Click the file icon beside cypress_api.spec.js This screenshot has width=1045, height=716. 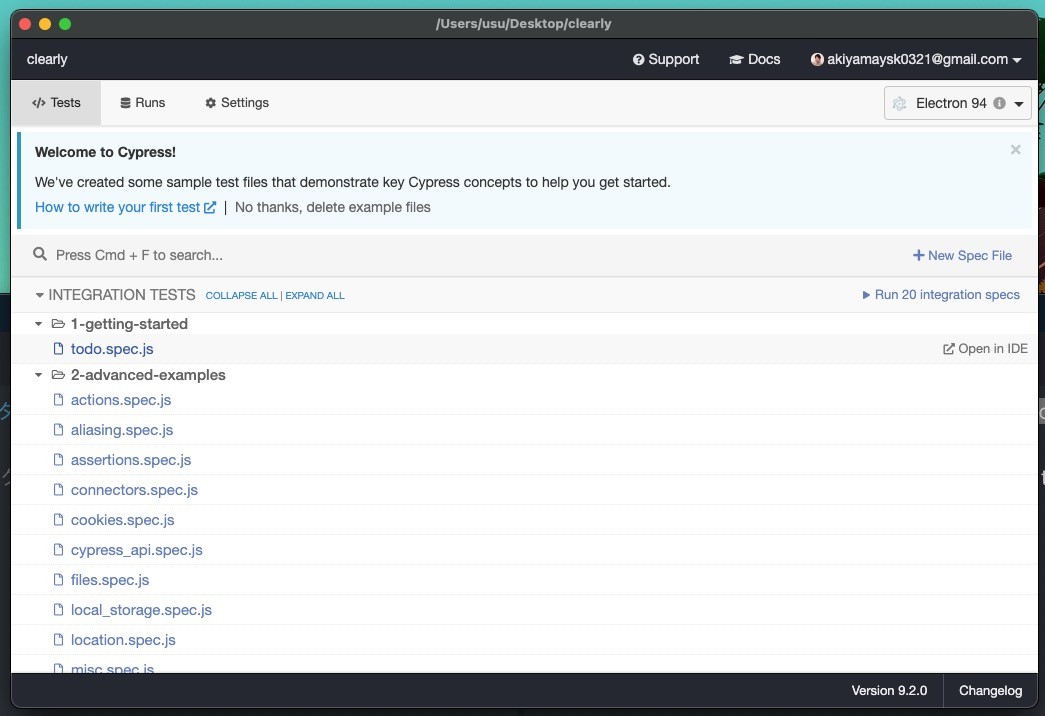[59, 549]
